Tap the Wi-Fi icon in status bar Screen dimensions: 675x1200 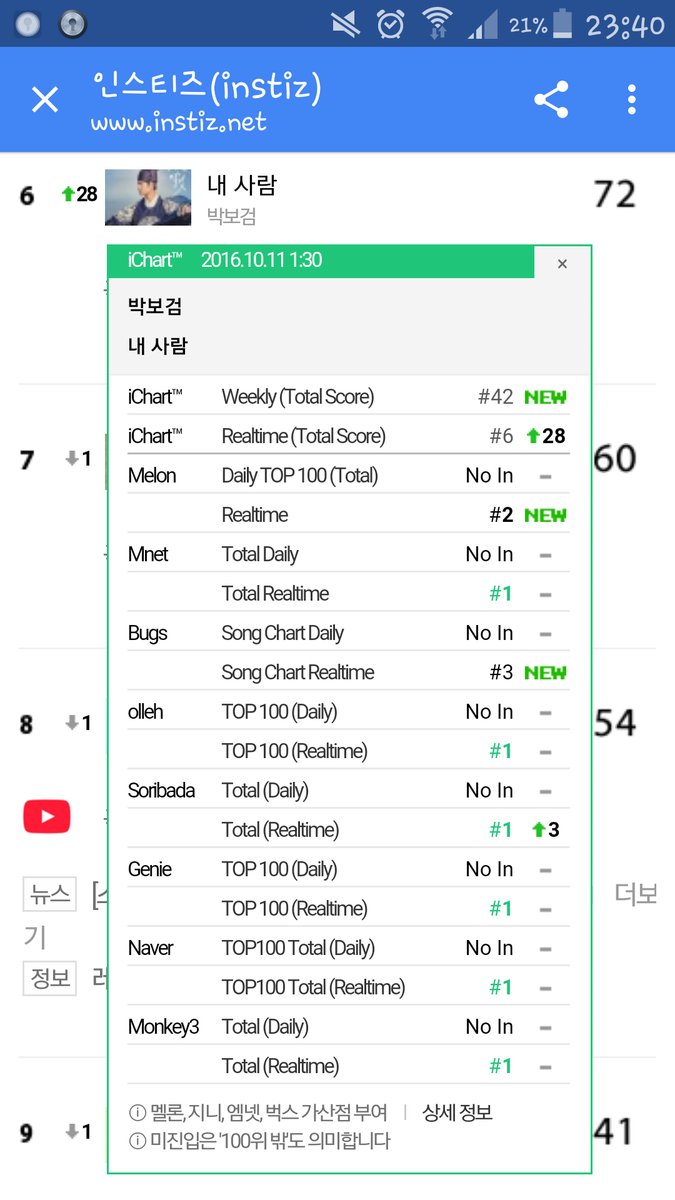(x=437, y=23)
